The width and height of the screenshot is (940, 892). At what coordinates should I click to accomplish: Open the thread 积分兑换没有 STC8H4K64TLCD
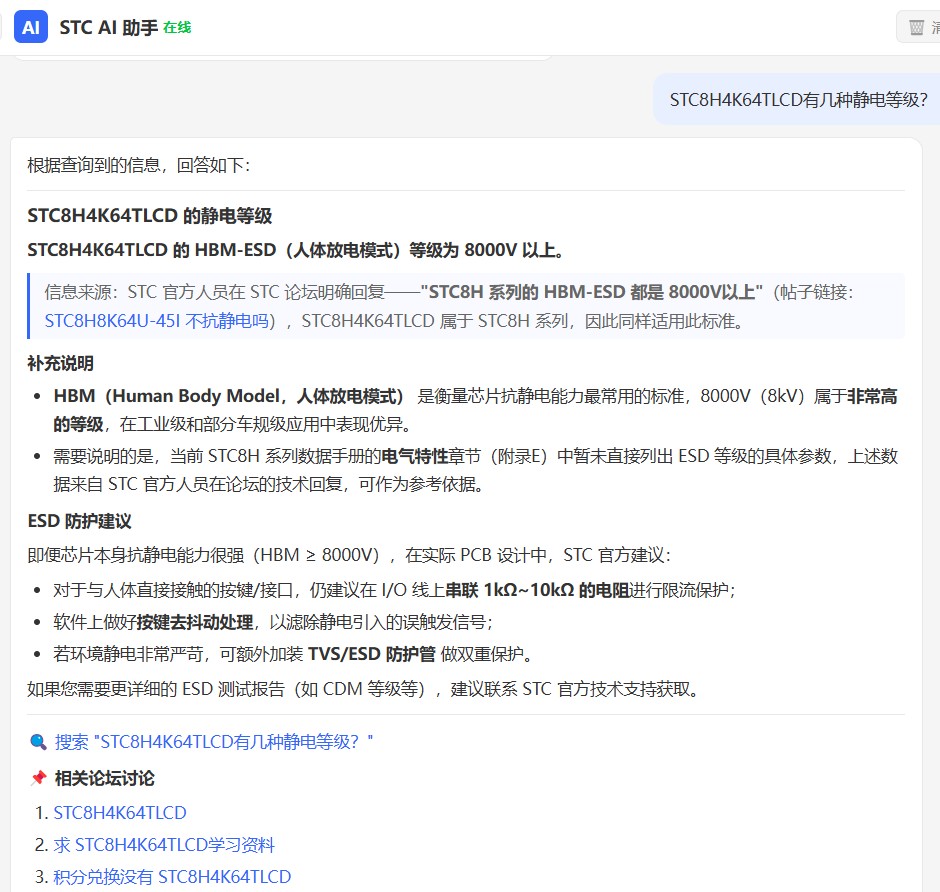coord(172,877)
